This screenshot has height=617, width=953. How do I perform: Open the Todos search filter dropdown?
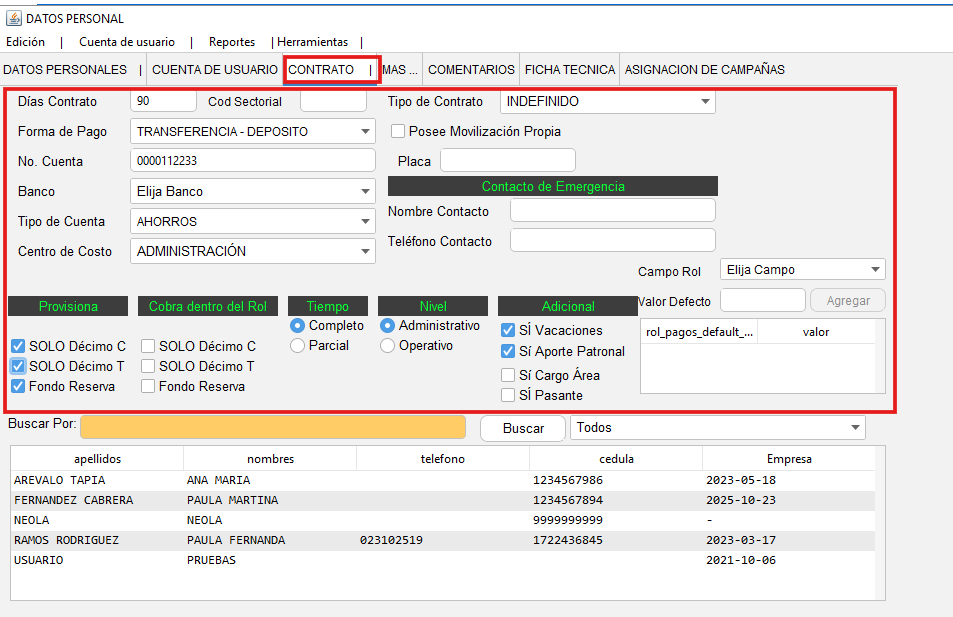click(855, 428)
